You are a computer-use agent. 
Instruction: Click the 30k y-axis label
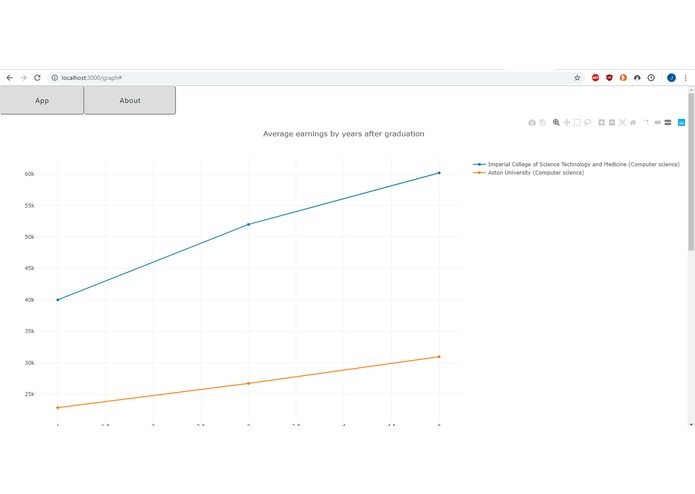[29, 363]
